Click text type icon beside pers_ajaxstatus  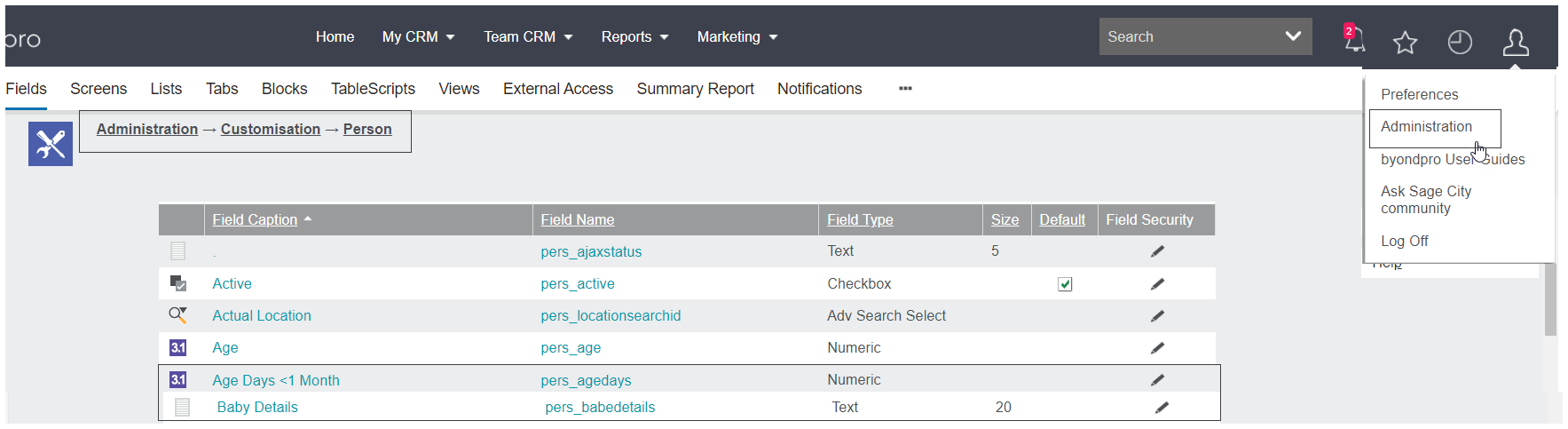178,250
